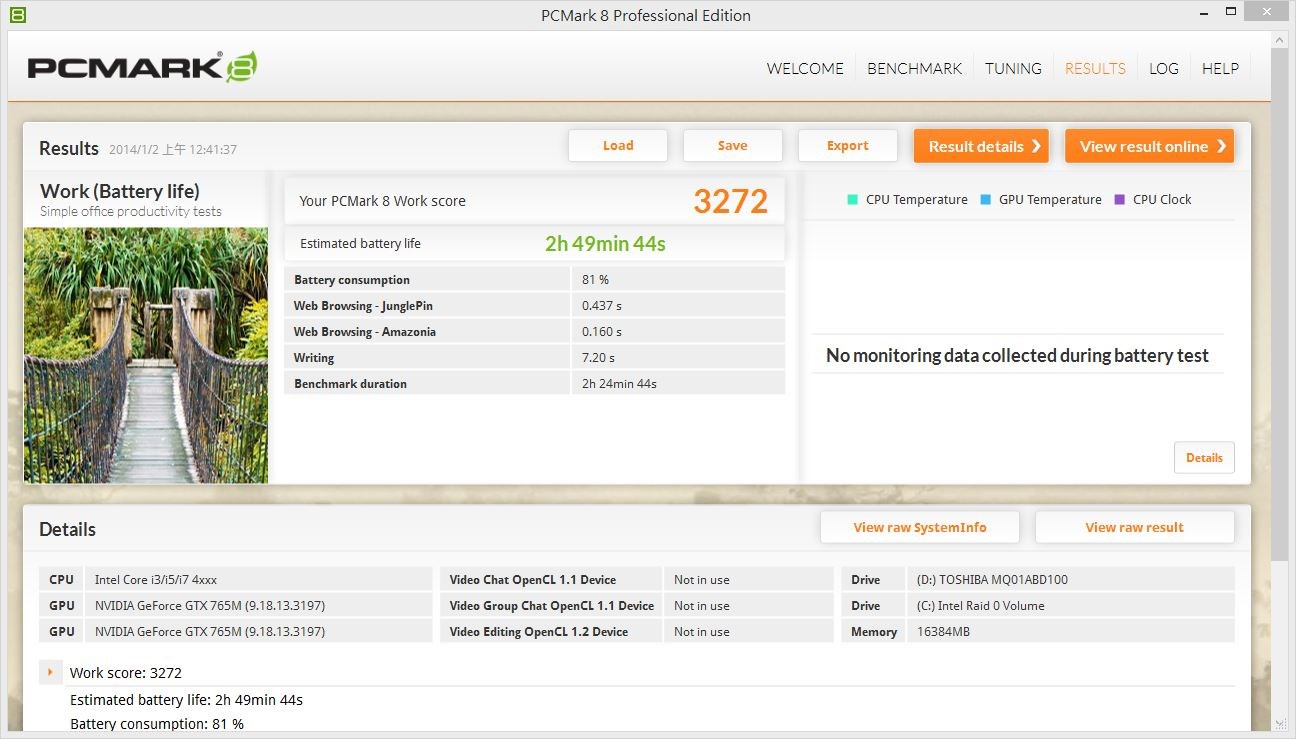Click Video Group Chat OpenCL 1.1 Device label

click(552, 606)
